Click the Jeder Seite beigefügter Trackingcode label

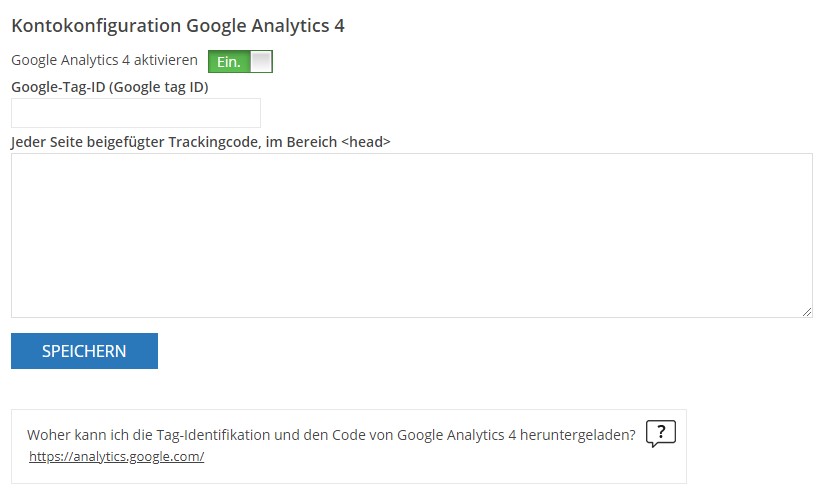[201, 142]
